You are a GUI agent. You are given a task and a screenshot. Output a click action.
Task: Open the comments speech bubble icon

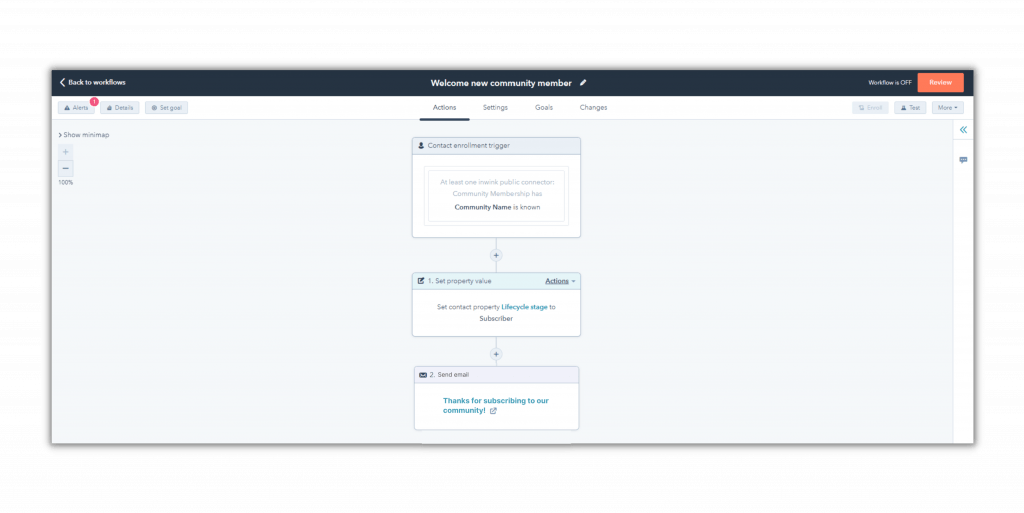click(963, 160)
